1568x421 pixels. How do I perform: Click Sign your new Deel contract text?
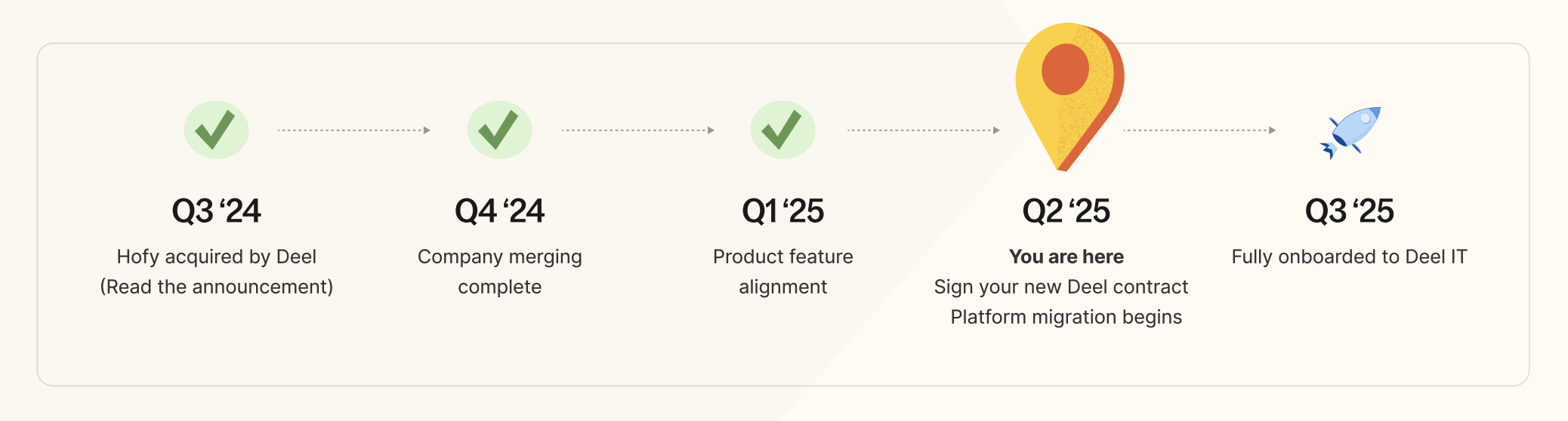[1061, 287]
